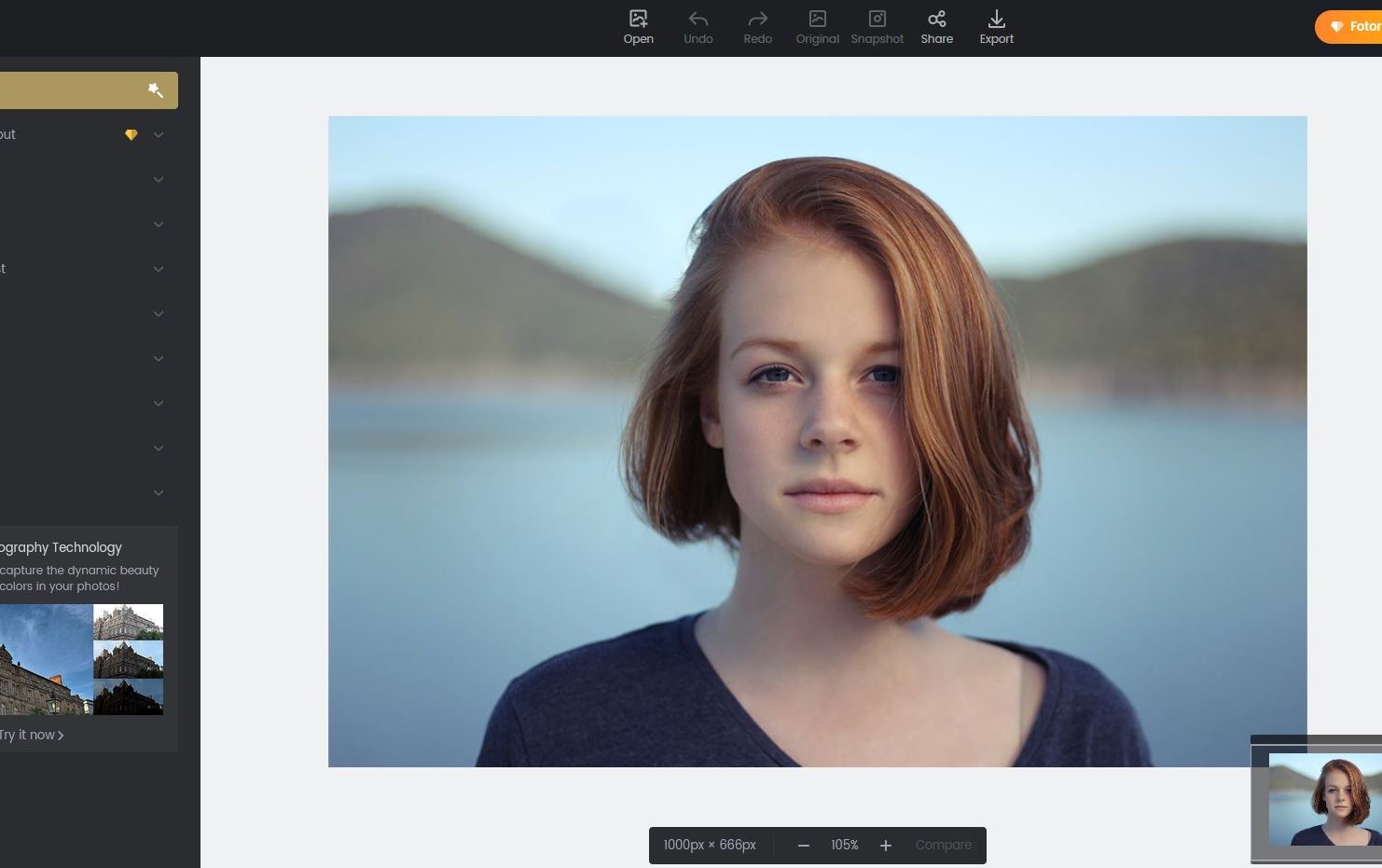Click the 105% zoom level display
Viewport: 1382px width, 868px height.
click(845, 846)
